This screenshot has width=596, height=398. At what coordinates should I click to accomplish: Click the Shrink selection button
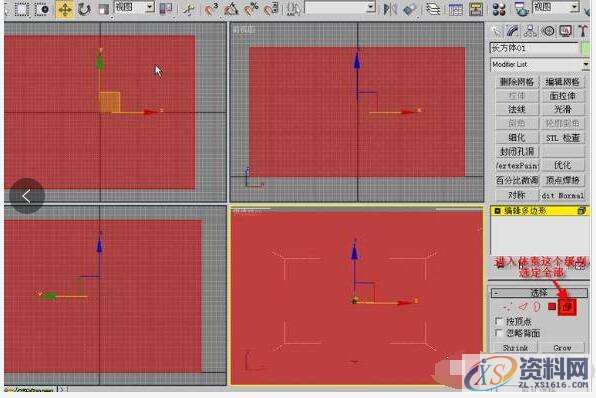(x=515, y=347)
